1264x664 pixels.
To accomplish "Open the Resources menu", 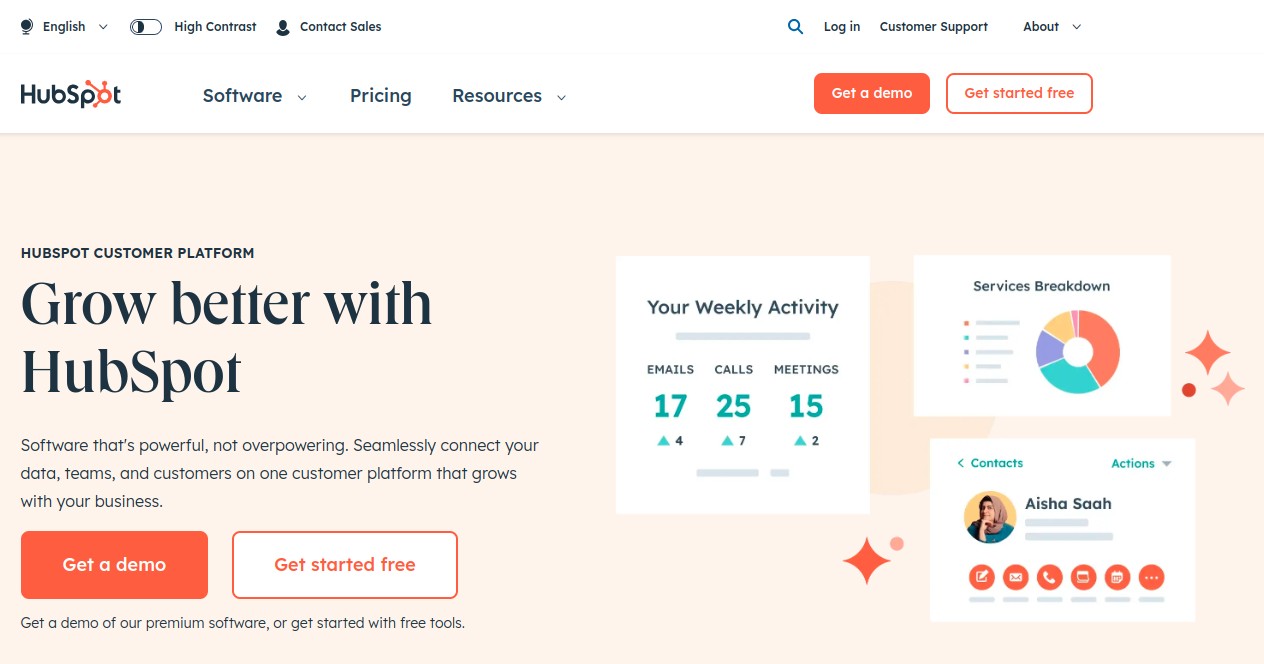I will point(509,96).
